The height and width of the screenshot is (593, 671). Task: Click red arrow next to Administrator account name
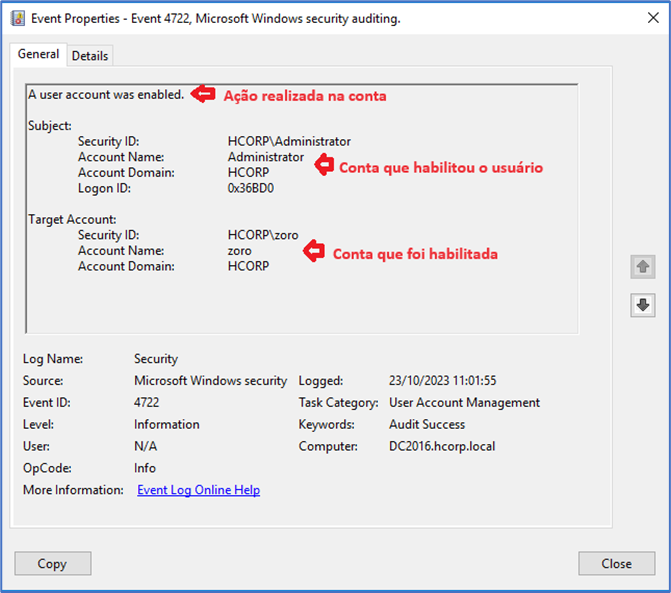[322, 165]
